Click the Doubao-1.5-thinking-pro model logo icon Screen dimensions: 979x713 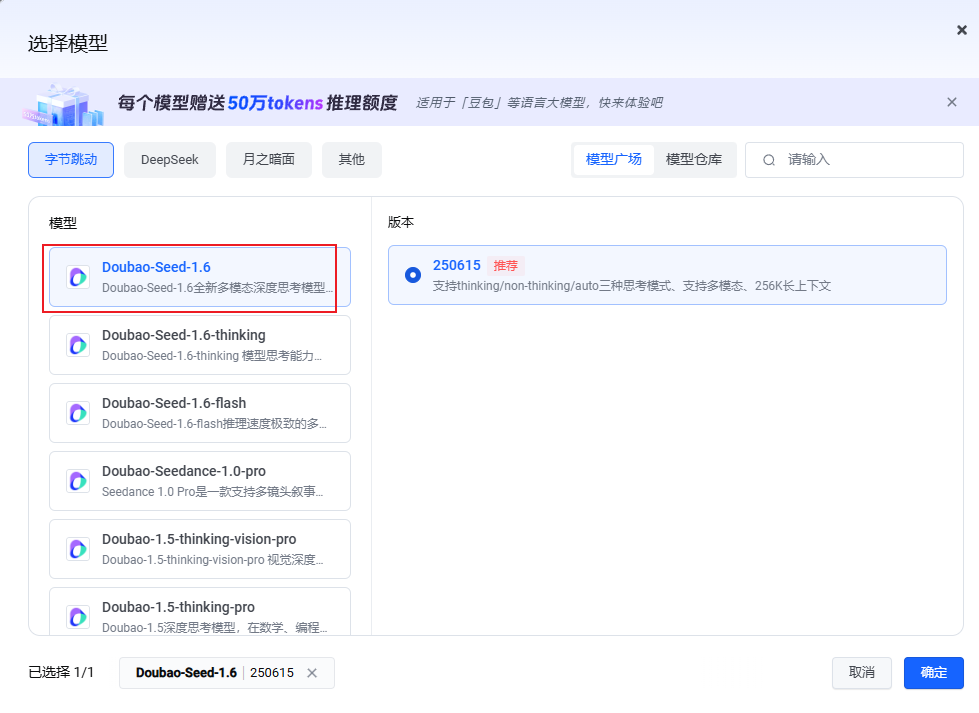click(x=78, y=617)
